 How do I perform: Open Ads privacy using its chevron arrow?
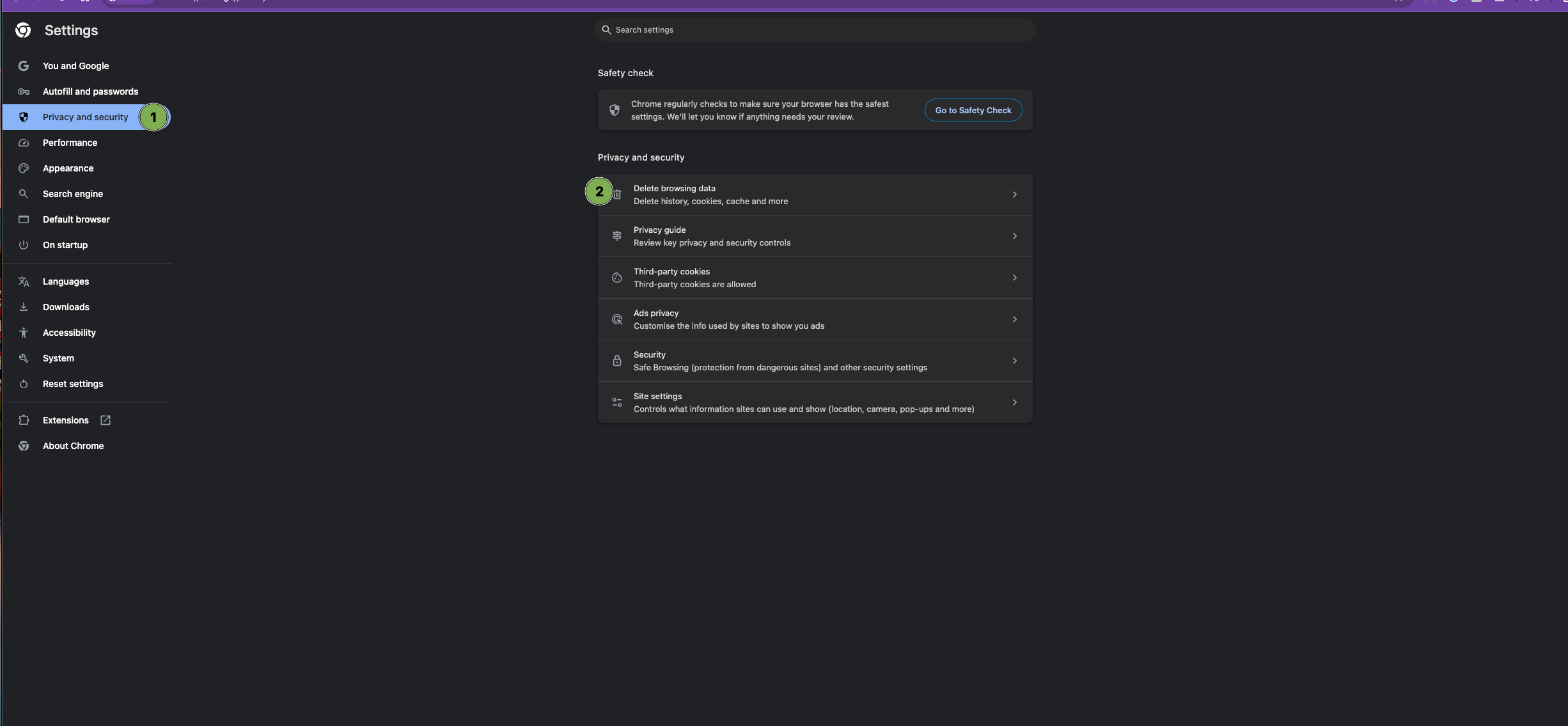(x=1015, y=319)
